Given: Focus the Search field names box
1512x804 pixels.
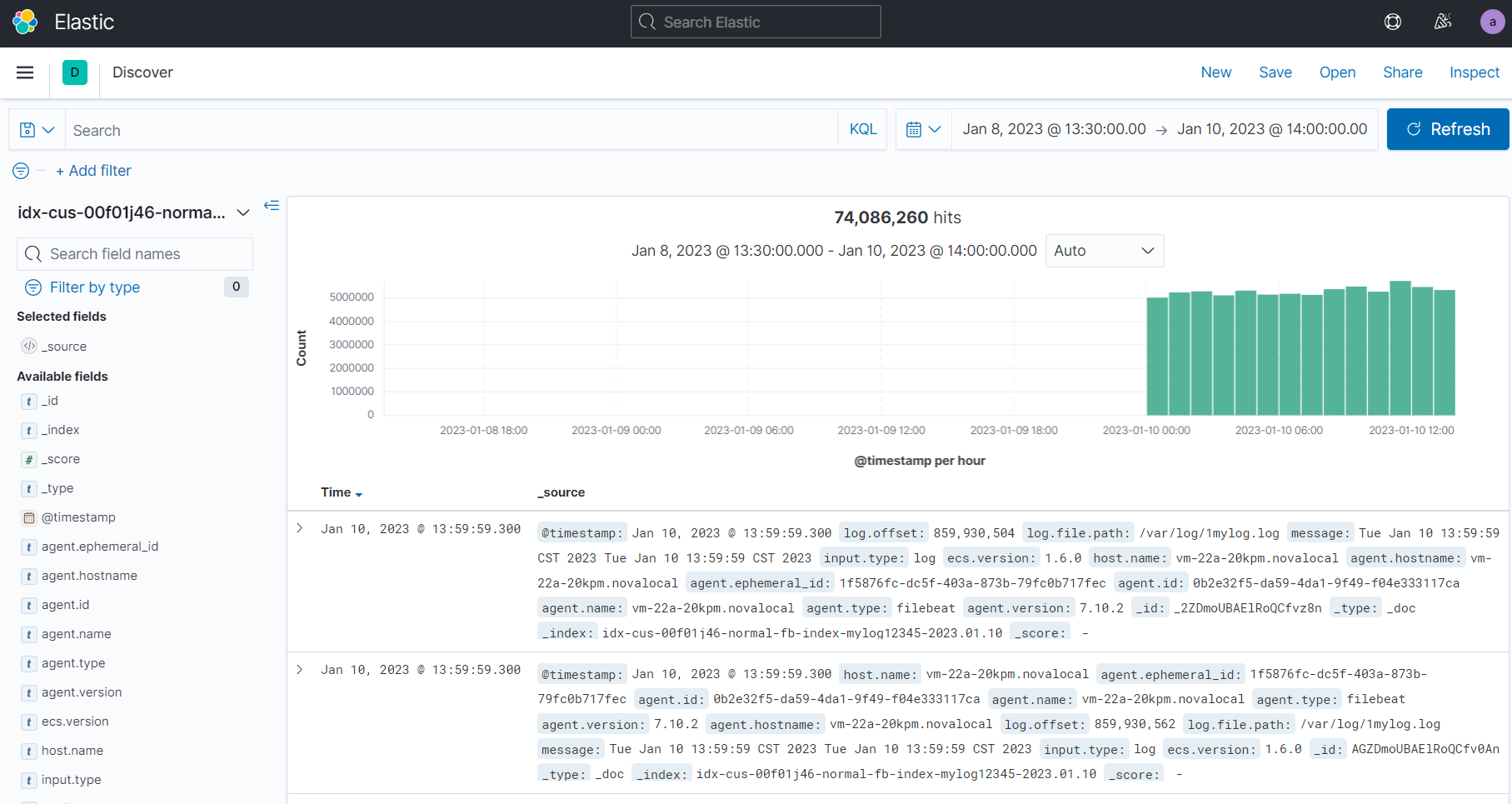Looking at the screenshot, I should [x=135, y=254].
